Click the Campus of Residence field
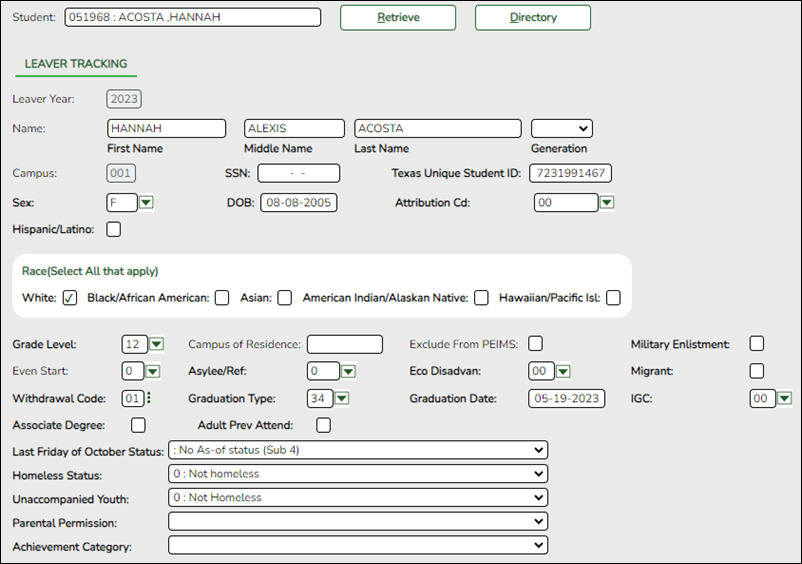This screenshot has height=564, width=802. 345,344
